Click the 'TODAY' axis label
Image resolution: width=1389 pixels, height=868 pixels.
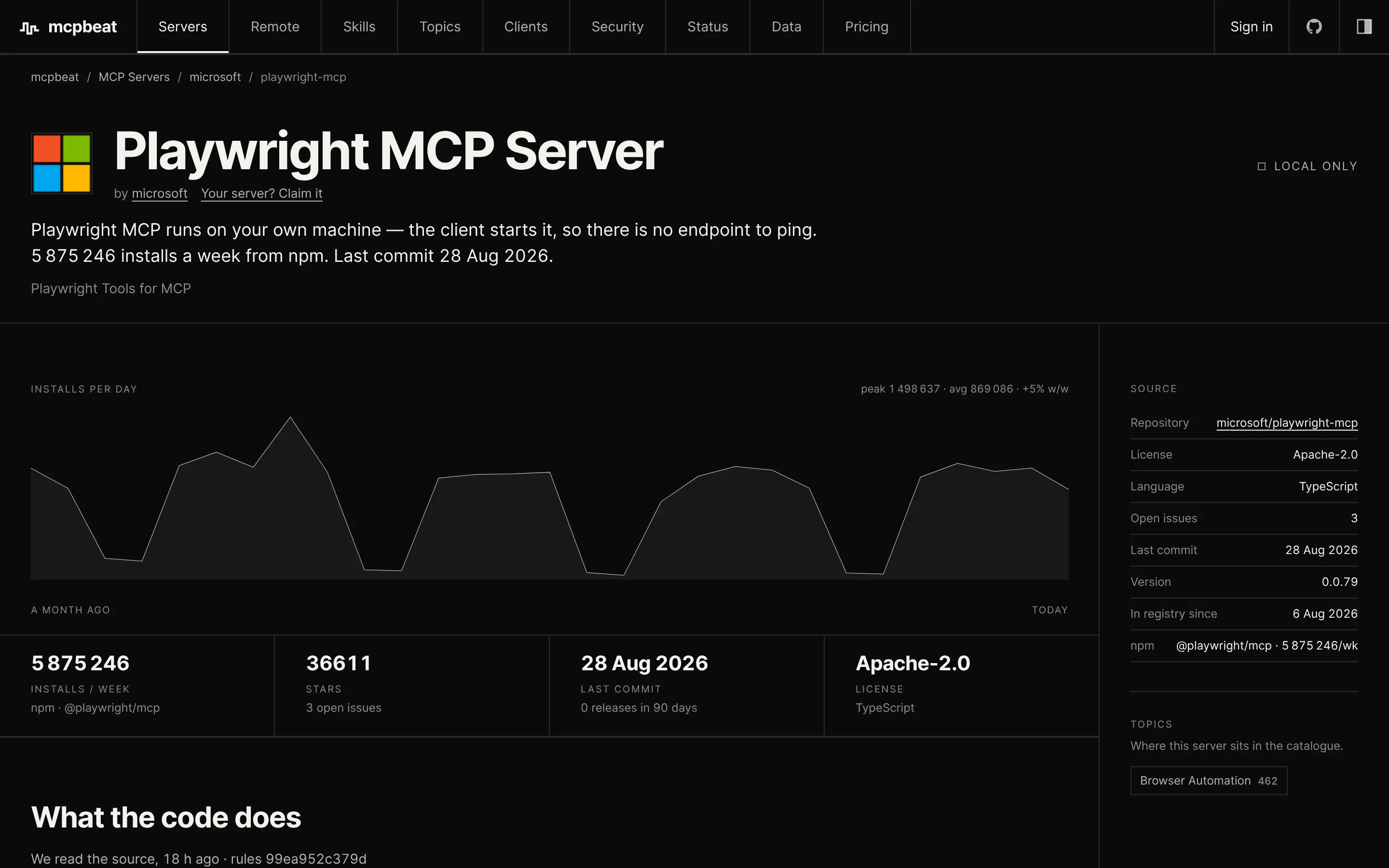click(x=1050, y=610)
